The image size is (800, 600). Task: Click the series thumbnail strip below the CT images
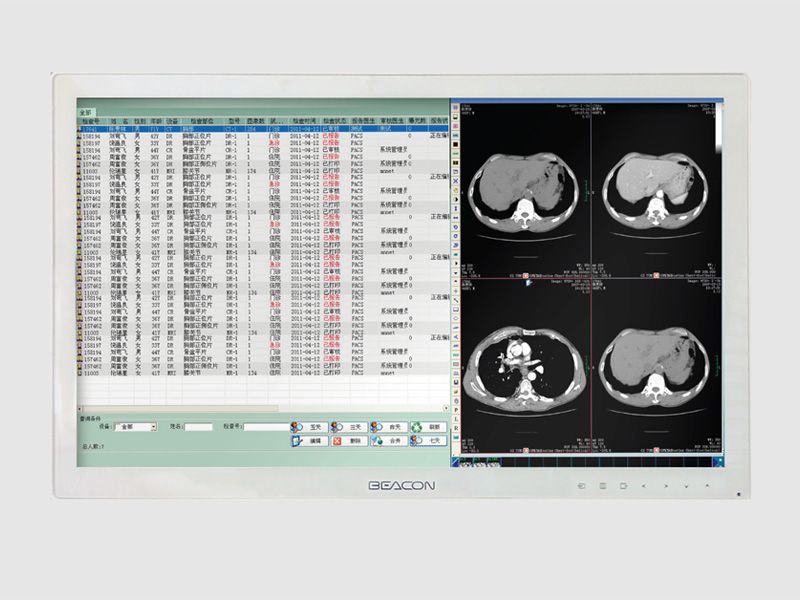(587, 462)
